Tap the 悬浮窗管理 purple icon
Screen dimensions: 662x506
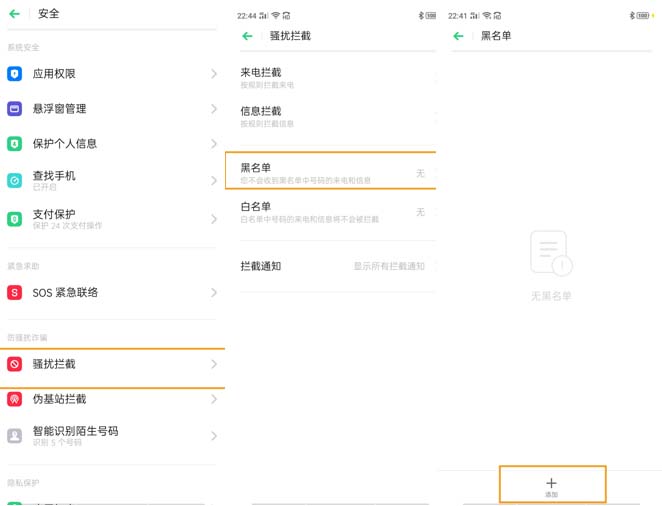click(15, 109)
